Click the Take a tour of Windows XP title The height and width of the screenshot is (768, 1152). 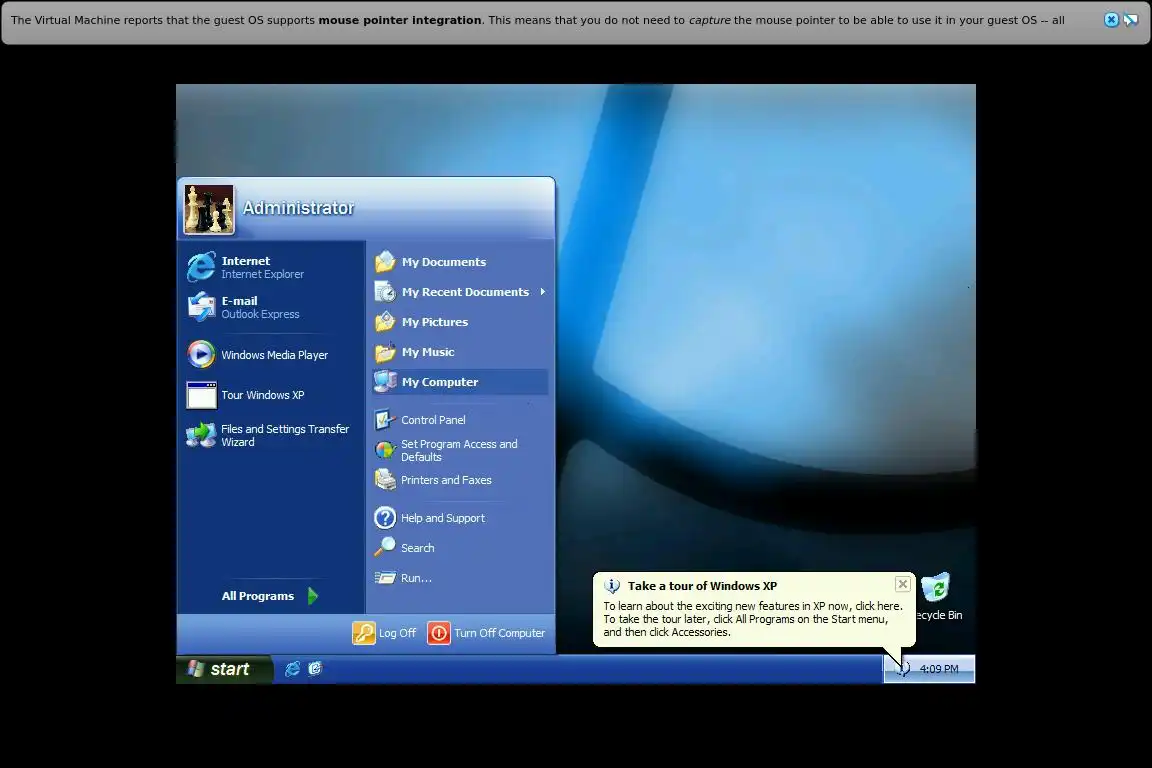[x=702, y=586]
